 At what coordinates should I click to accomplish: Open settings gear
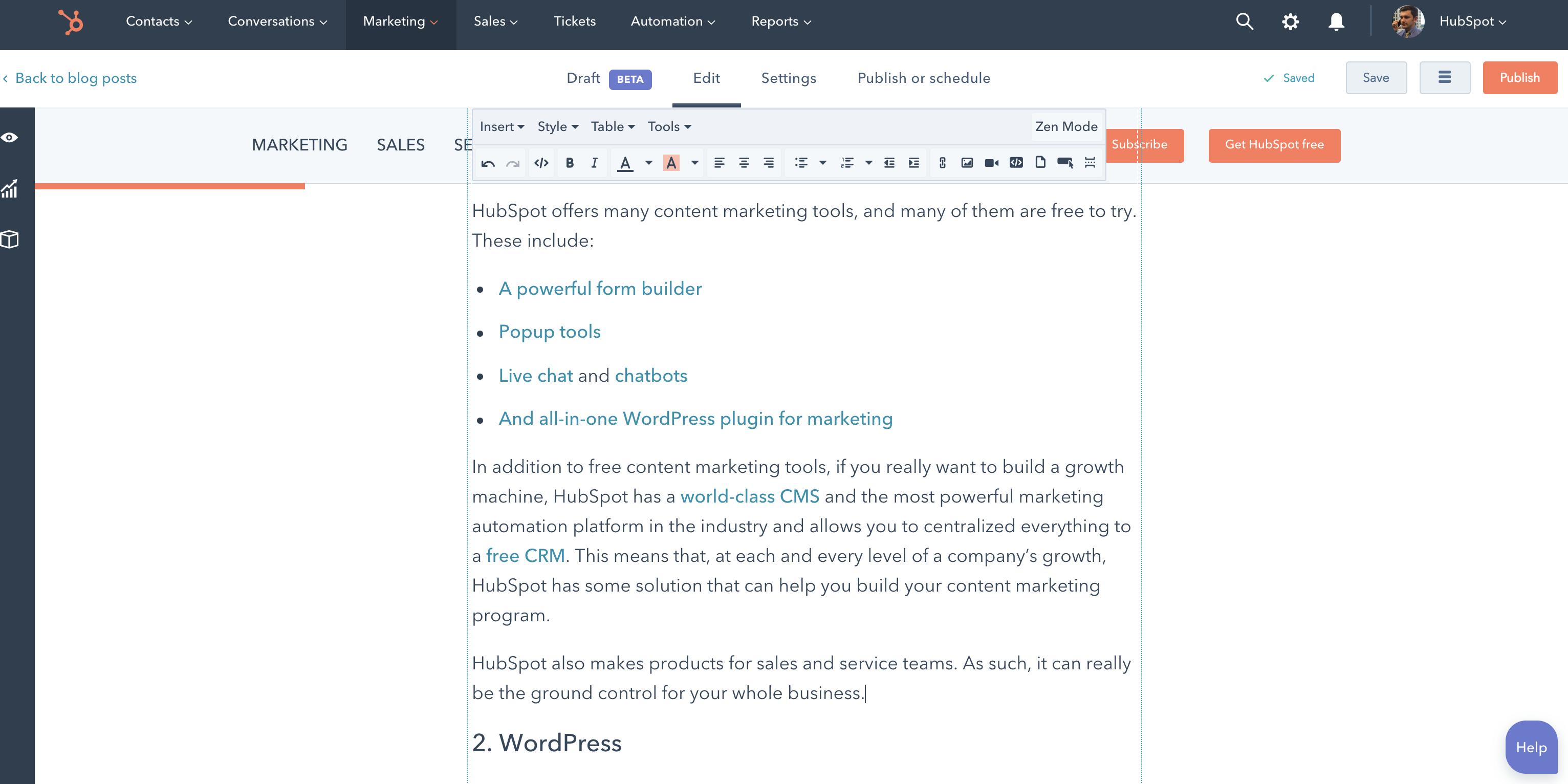[1290, 22]
